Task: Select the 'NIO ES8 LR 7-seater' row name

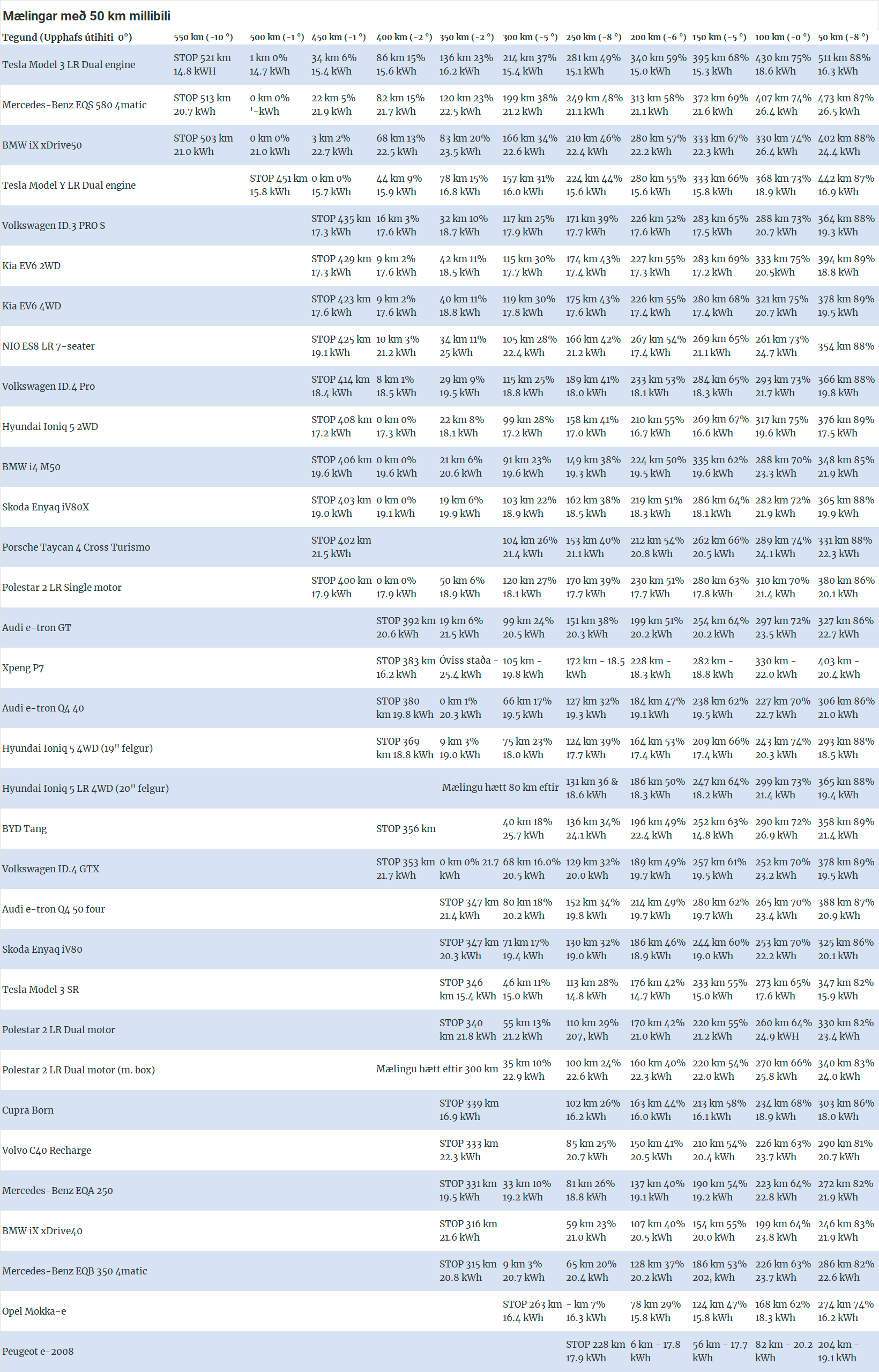Action: coord(49,346)
